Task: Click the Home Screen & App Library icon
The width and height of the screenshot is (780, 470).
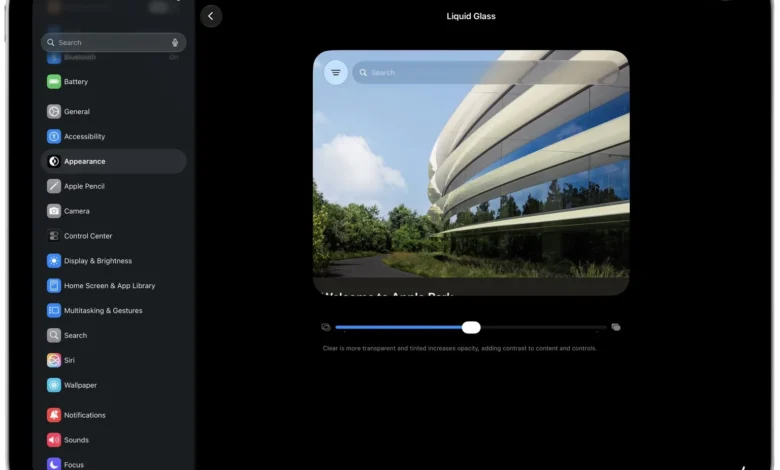Action: tap(54, 285)
